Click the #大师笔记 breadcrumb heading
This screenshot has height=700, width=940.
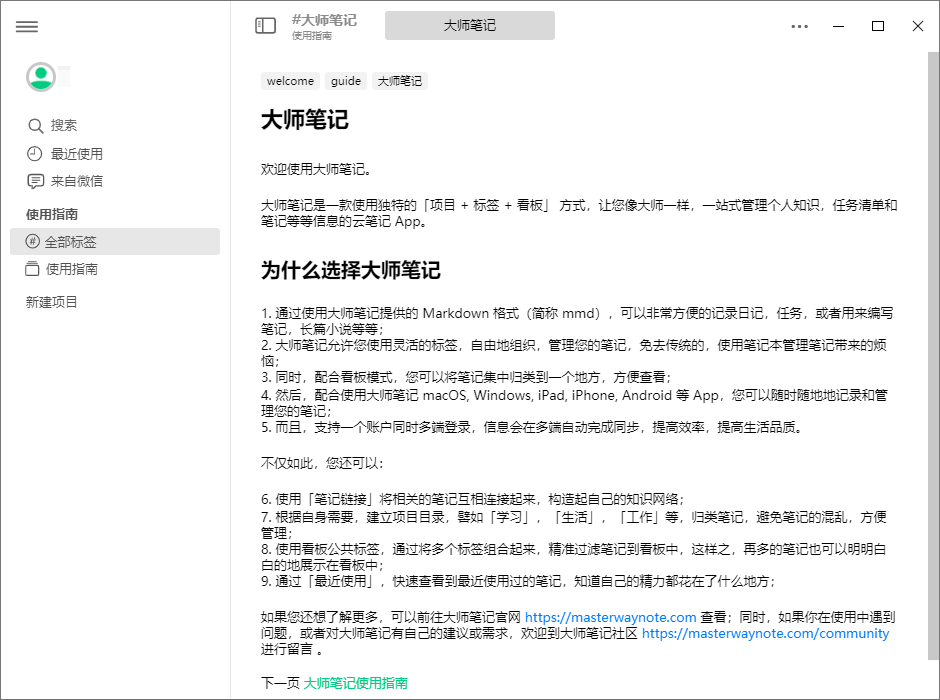[324, 20]
